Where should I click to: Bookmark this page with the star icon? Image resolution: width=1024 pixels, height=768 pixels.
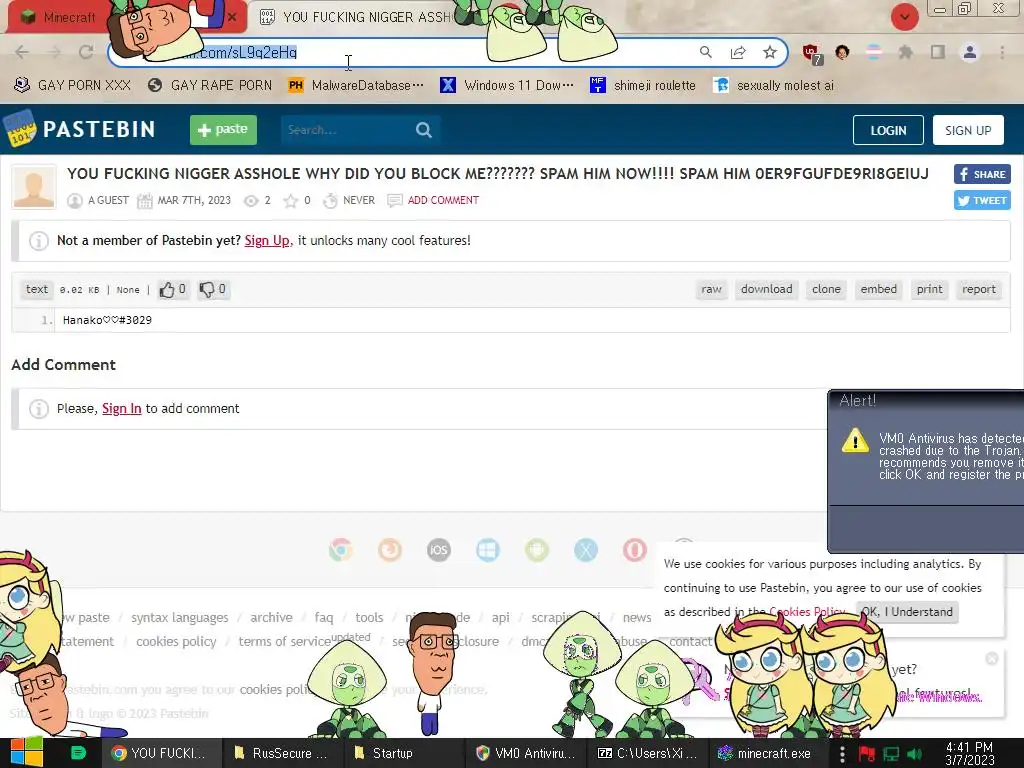(x=770, y=52)
